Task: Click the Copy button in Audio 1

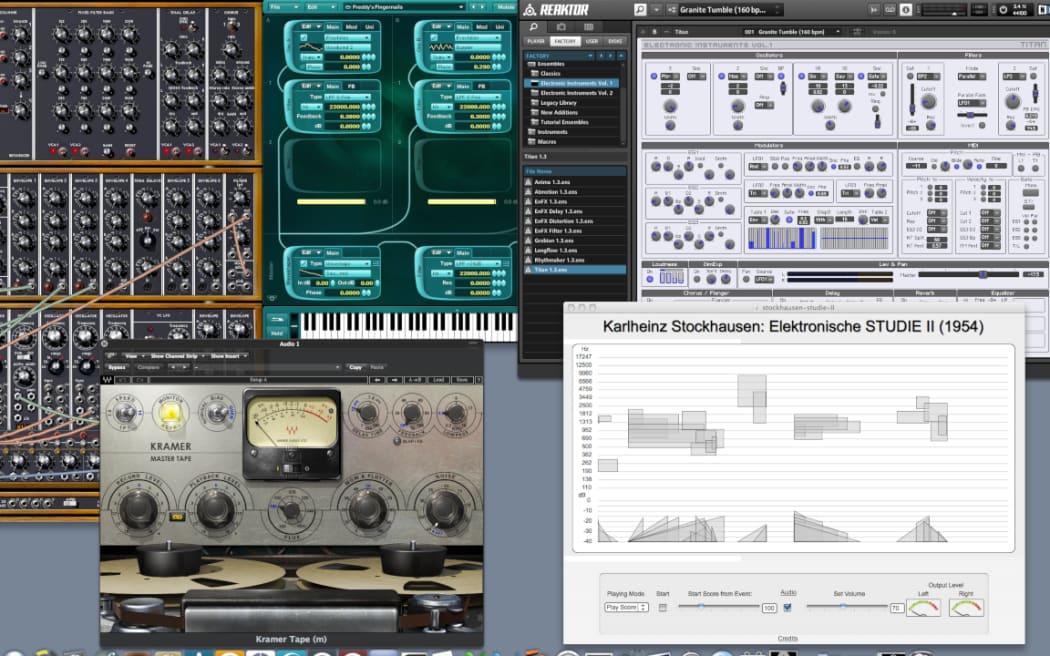Action: click(355, 367)
